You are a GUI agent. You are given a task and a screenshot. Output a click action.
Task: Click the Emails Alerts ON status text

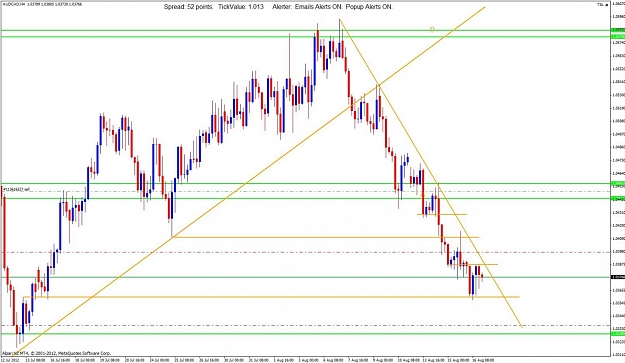point(318,7)
